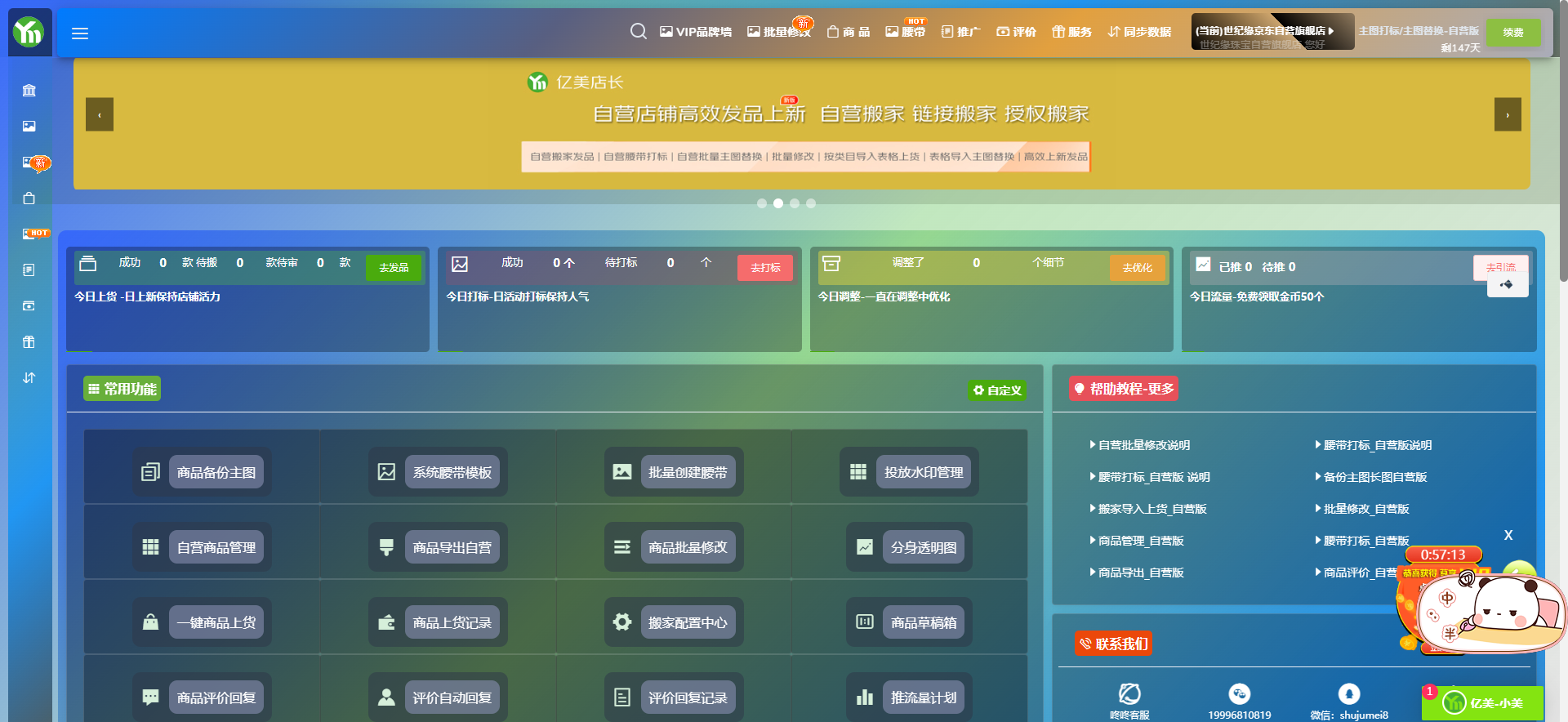Click the 亿美店长 logo at top left

[29, 32]
